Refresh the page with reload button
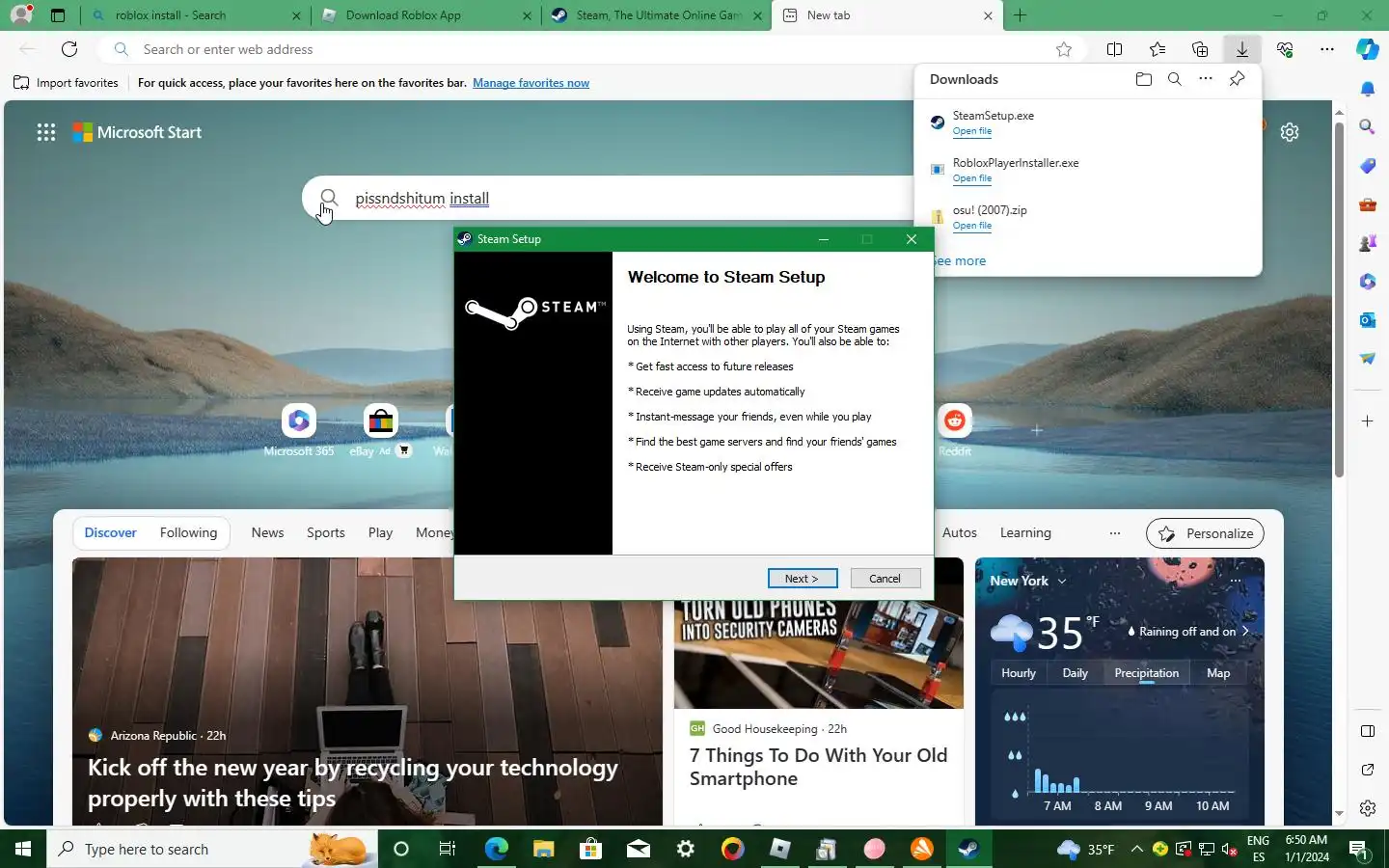This screenshot has height=868, width=1389. 69,49
